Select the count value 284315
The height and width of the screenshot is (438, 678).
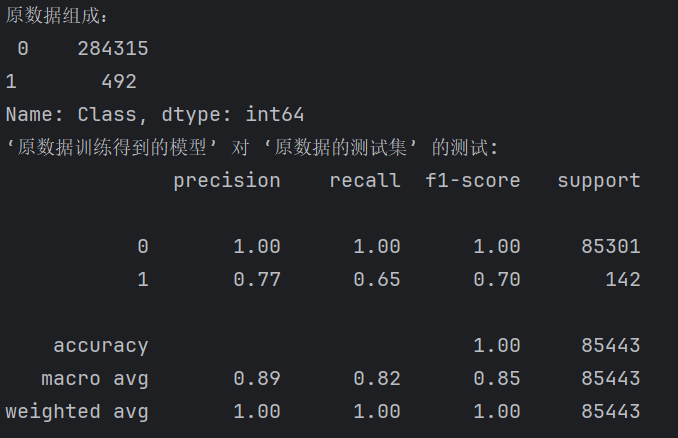point(113,48)
